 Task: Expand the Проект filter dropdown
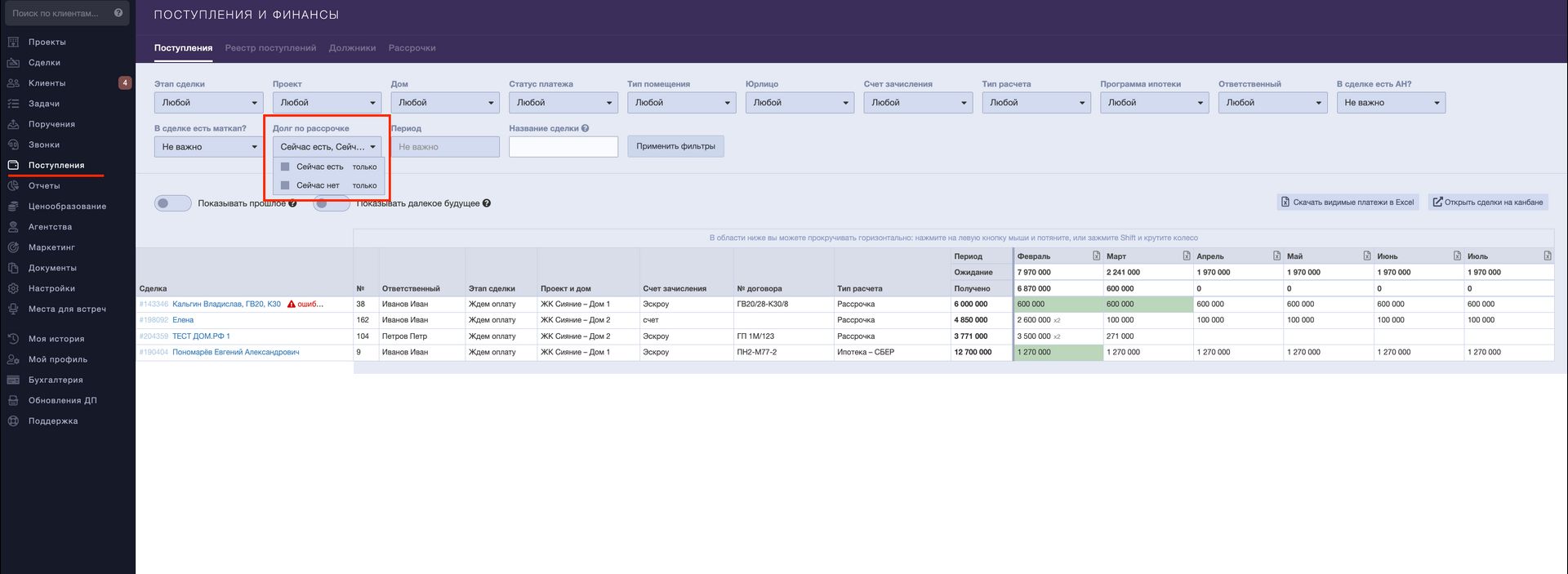click(x=327, y=102)
